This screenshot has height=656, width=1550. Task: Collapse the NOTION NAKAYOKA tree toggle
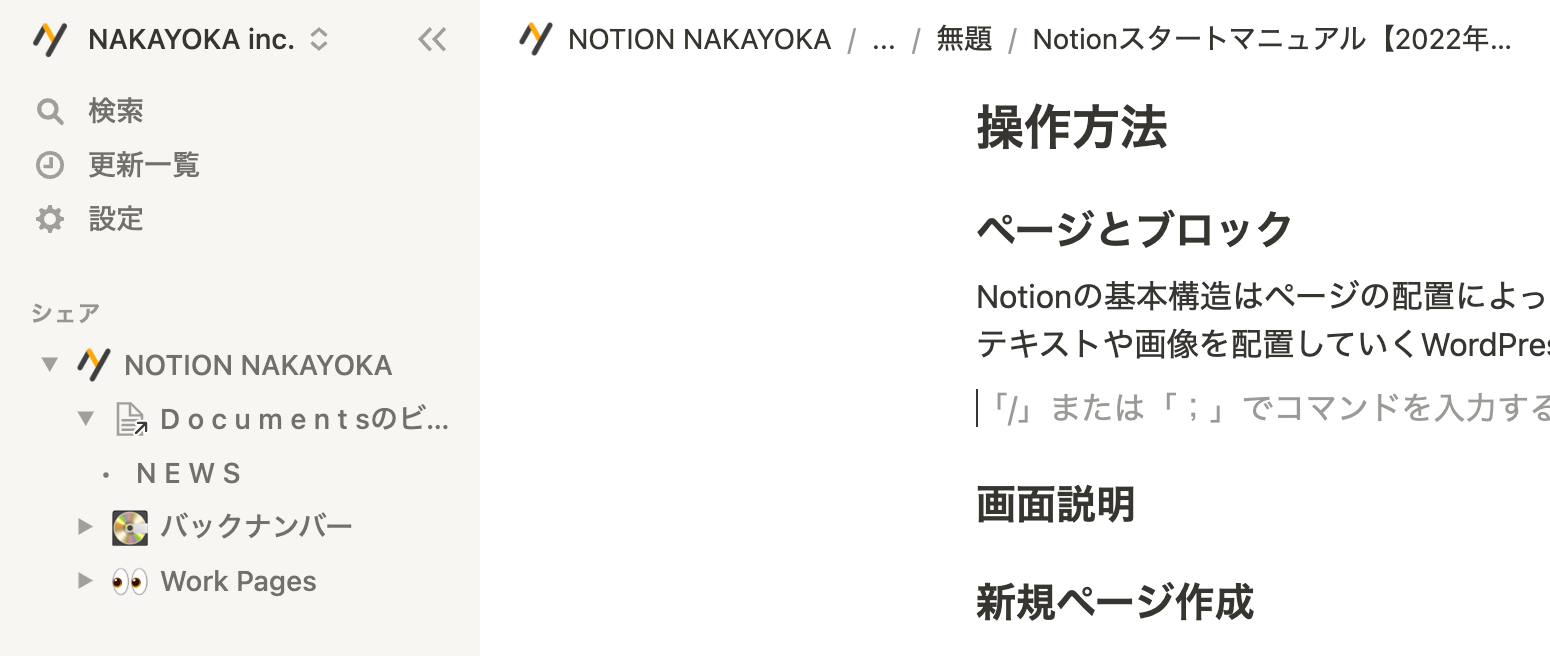(x=49, y=364)
